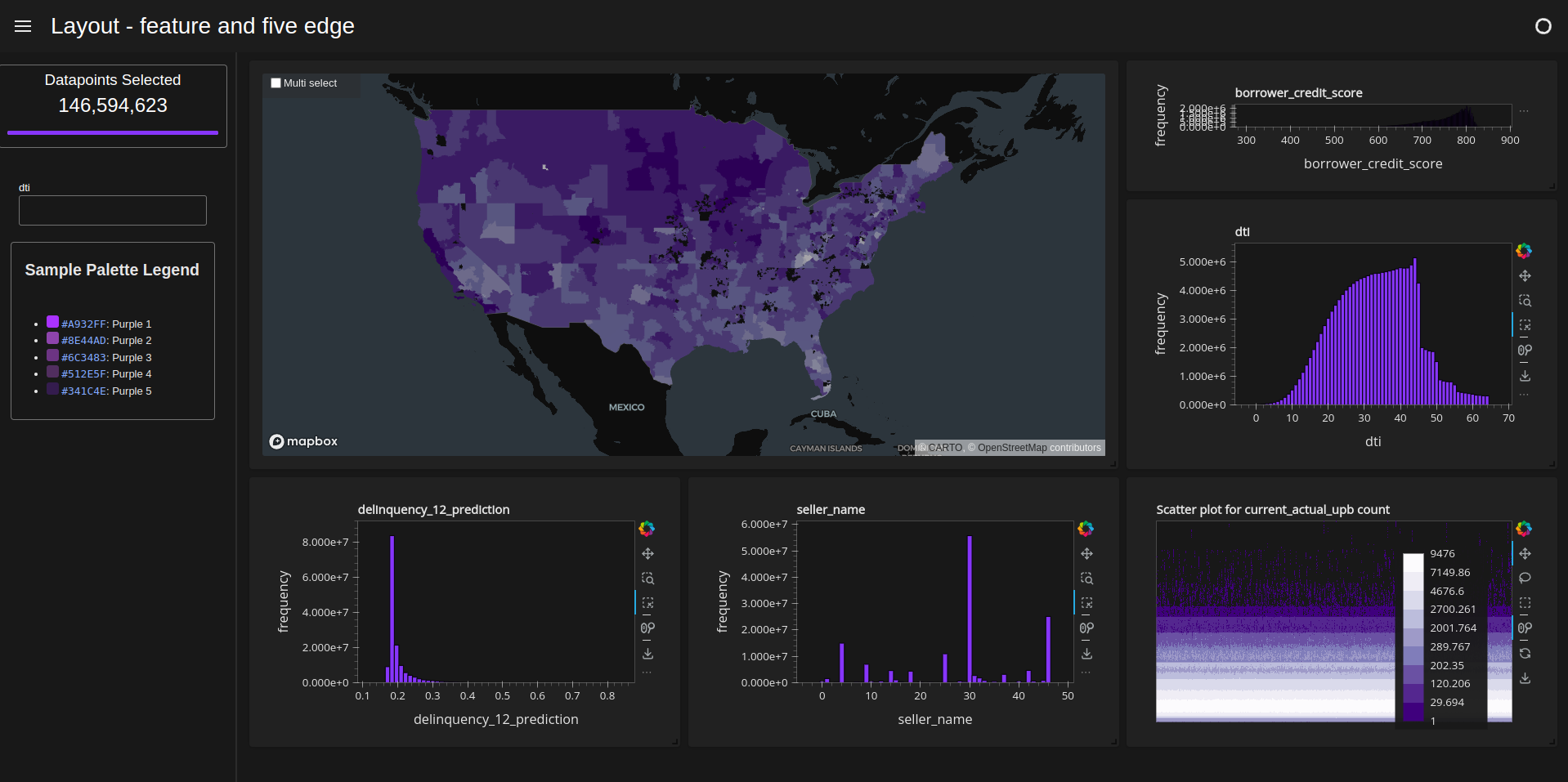Image resolution: width=1568 pixels, height=782 pixels.
Task: Click the 'Sample Palette Legend' heading
Action: [x=112, y=270]
